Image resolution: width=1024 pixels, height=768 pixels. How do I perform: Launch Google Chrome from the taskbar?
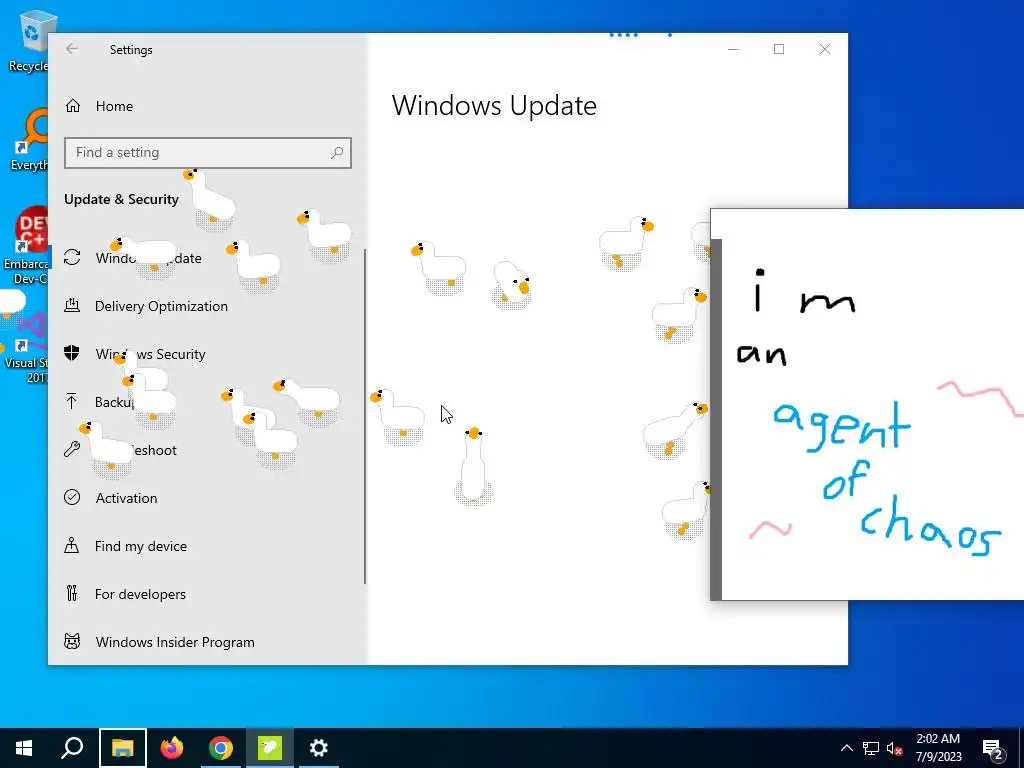[x=221, y=748]
